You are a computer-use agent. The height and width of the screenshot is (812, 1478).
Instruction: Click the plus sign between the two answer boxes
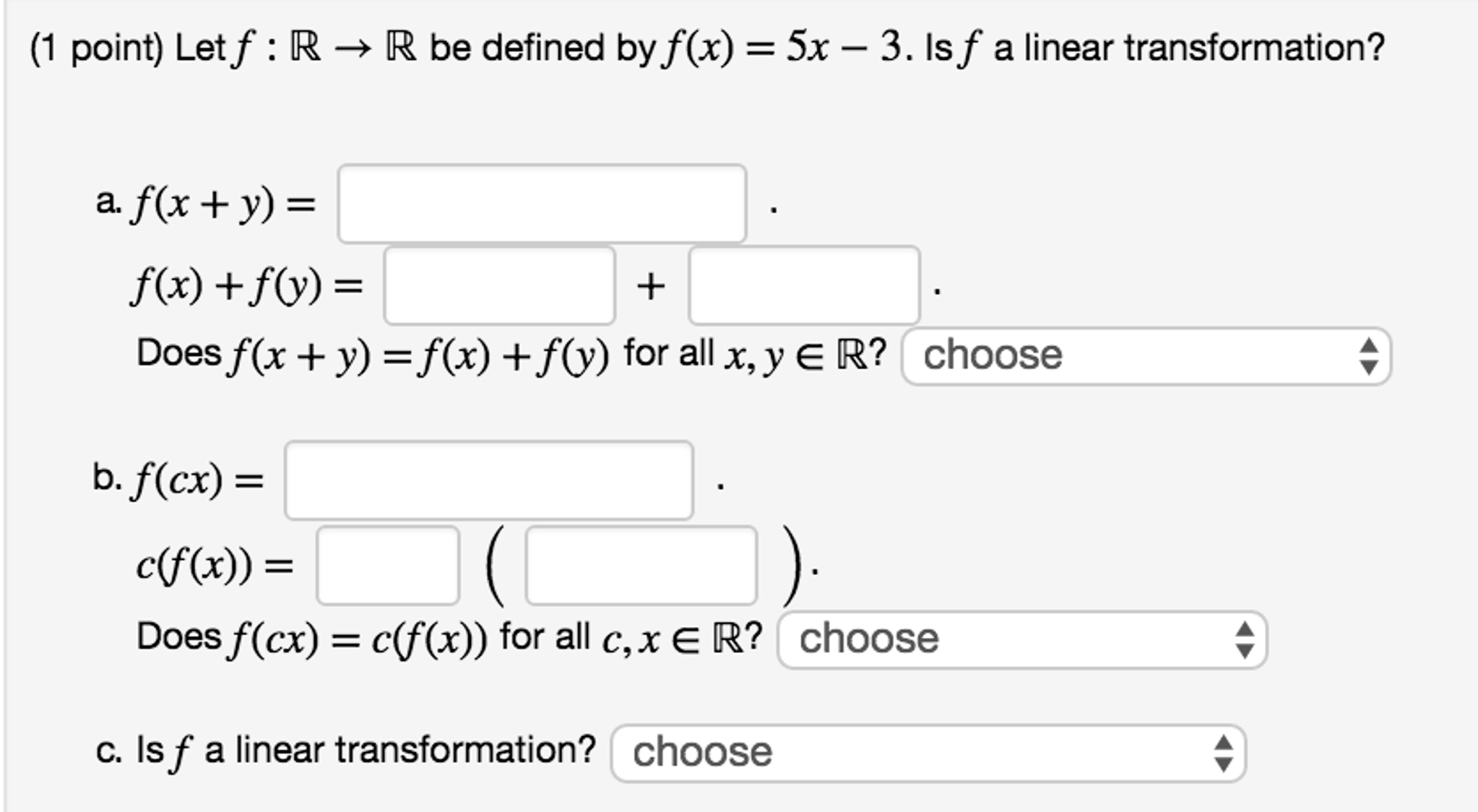(x=651, y=286)
